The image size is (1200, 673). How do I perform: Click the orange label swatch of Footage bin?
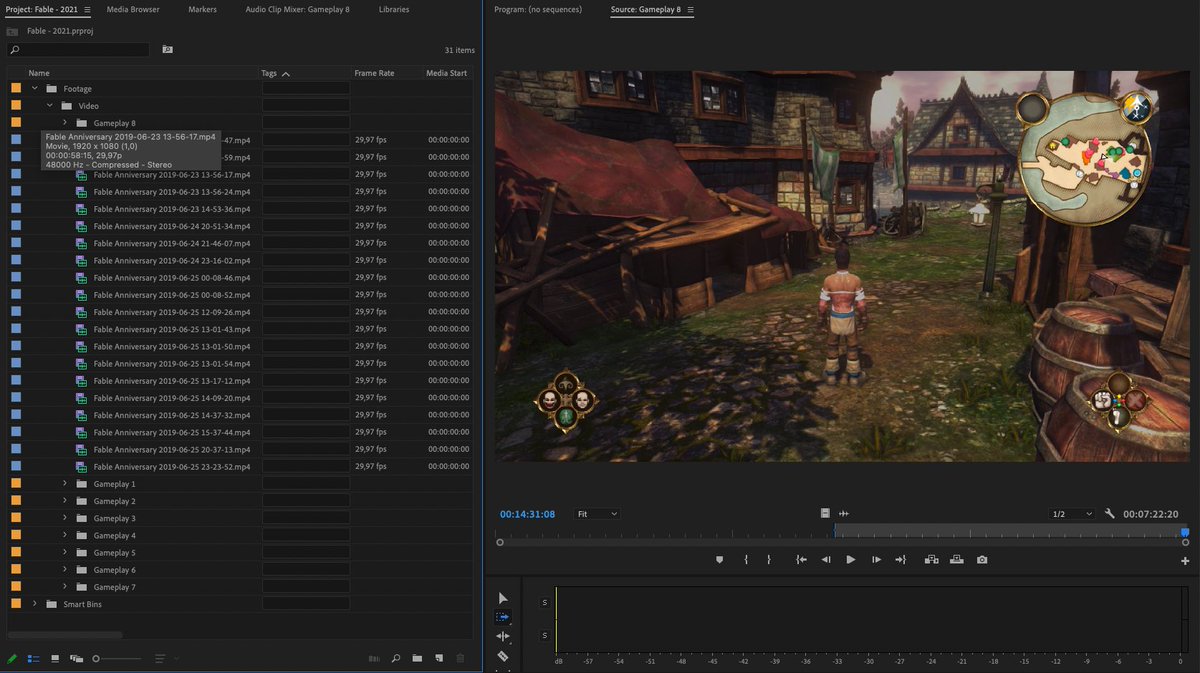16,89
